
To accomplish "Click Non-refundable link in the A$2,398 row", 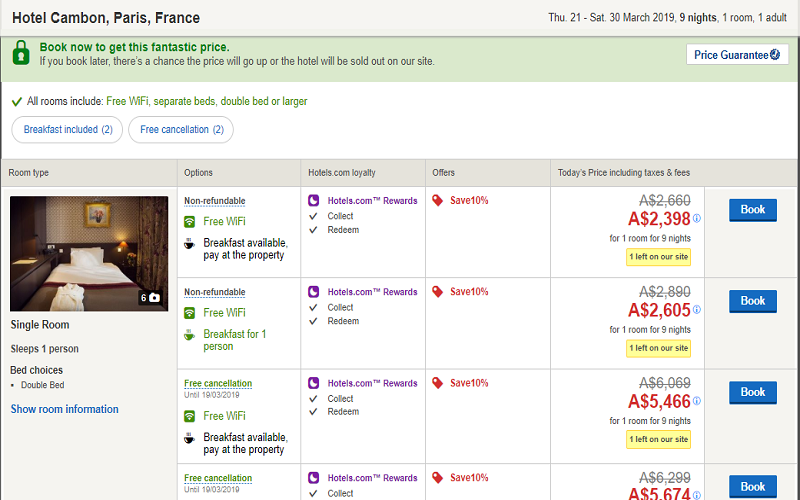I will (x=215, y=201).
